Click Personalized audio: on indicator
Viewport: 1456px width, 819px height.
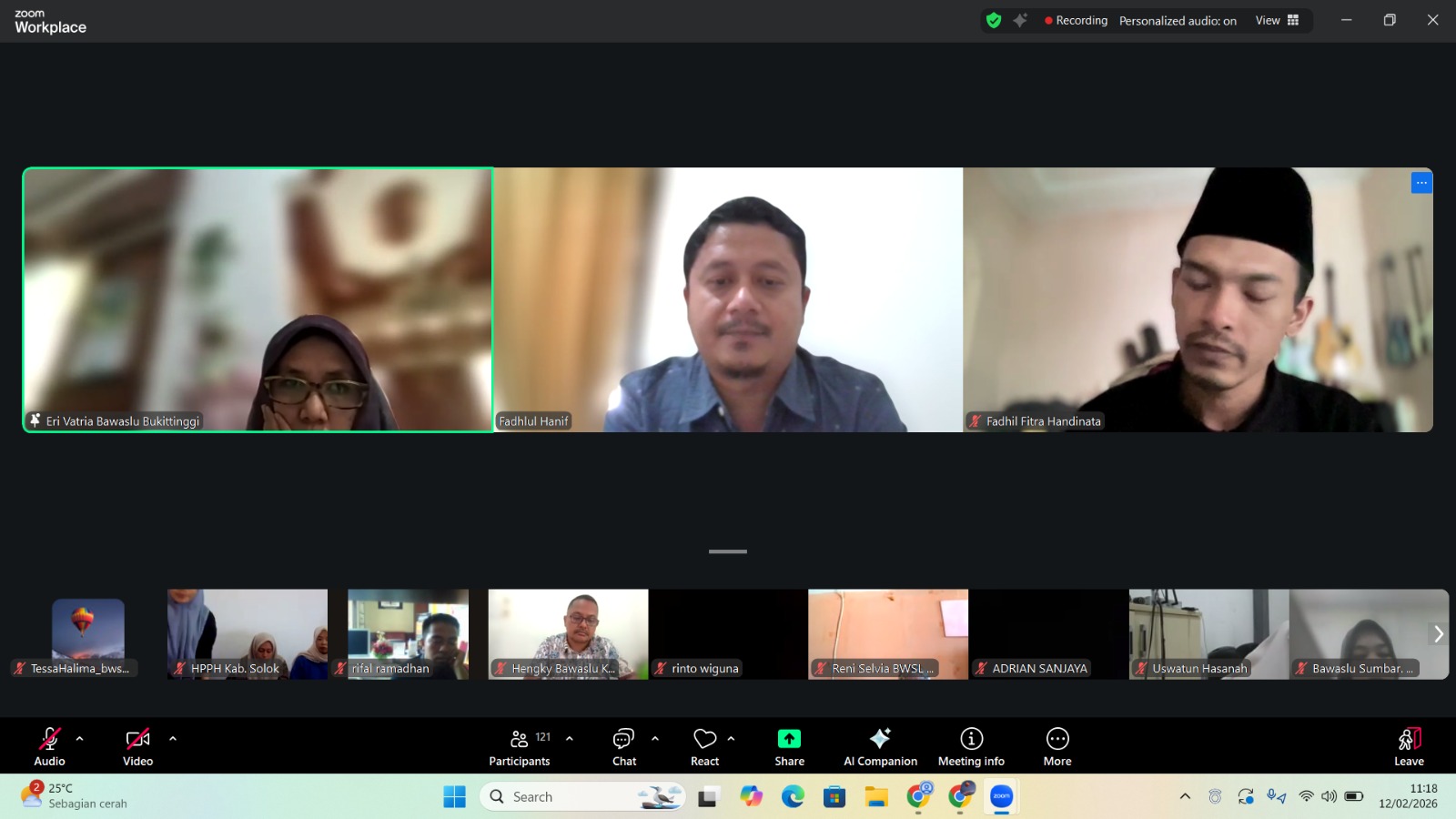click(1178, 21)
